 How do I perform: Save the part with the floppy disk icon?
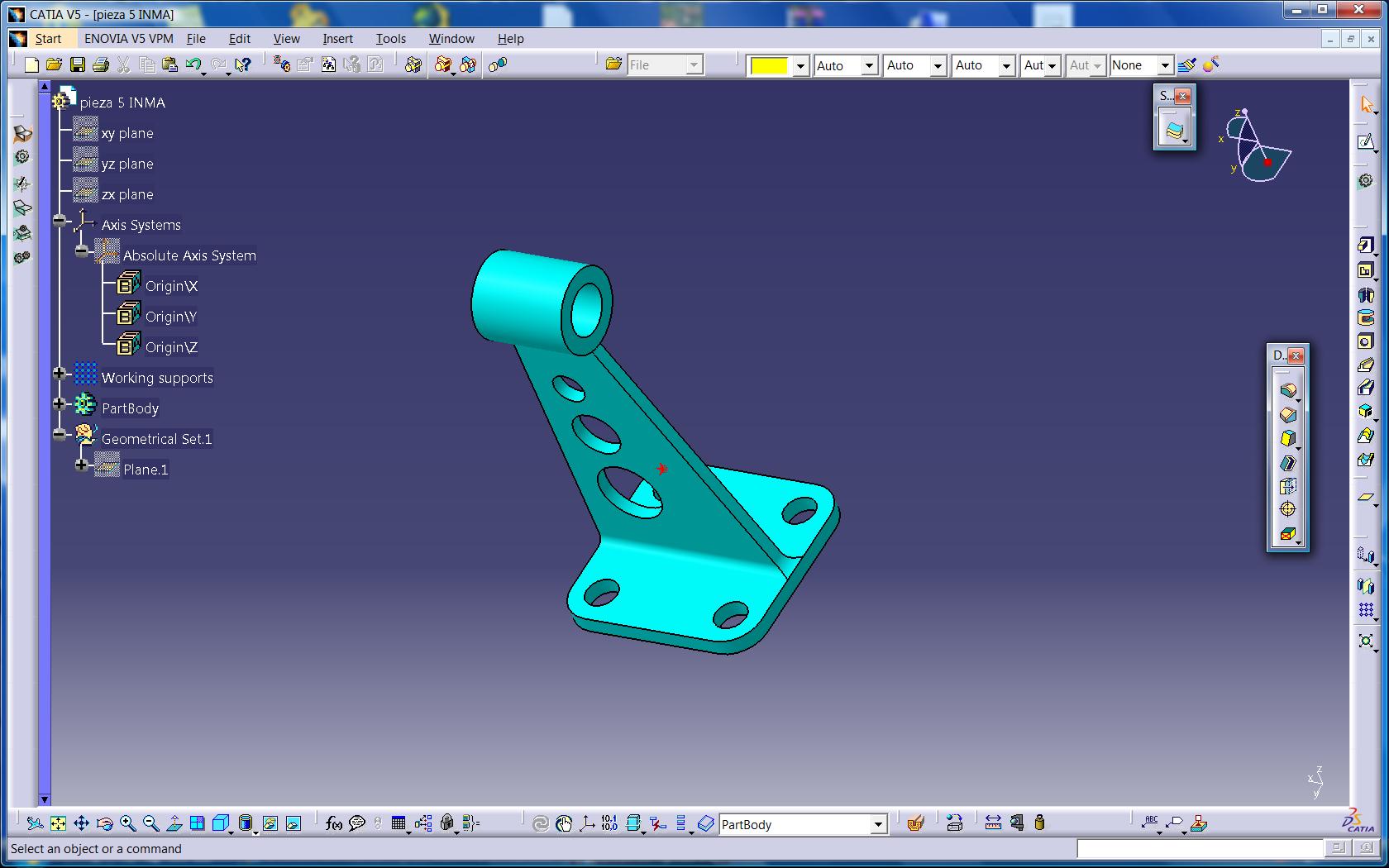pos(78,64)
